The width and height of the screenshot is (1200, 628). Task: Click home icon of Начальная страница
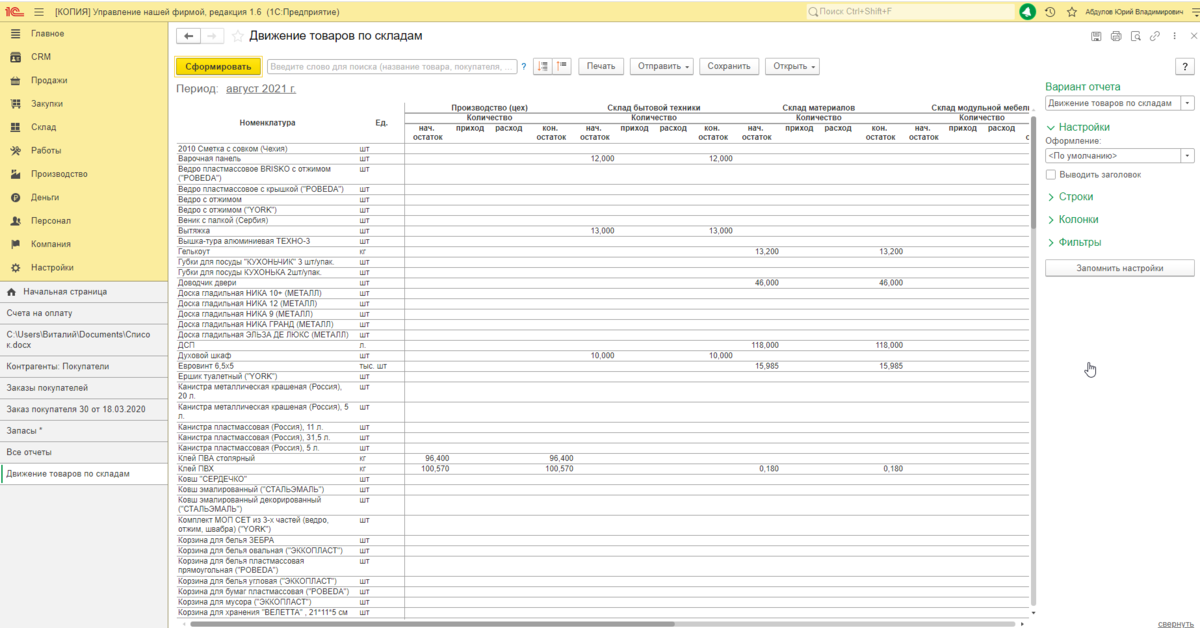point(12,292)
